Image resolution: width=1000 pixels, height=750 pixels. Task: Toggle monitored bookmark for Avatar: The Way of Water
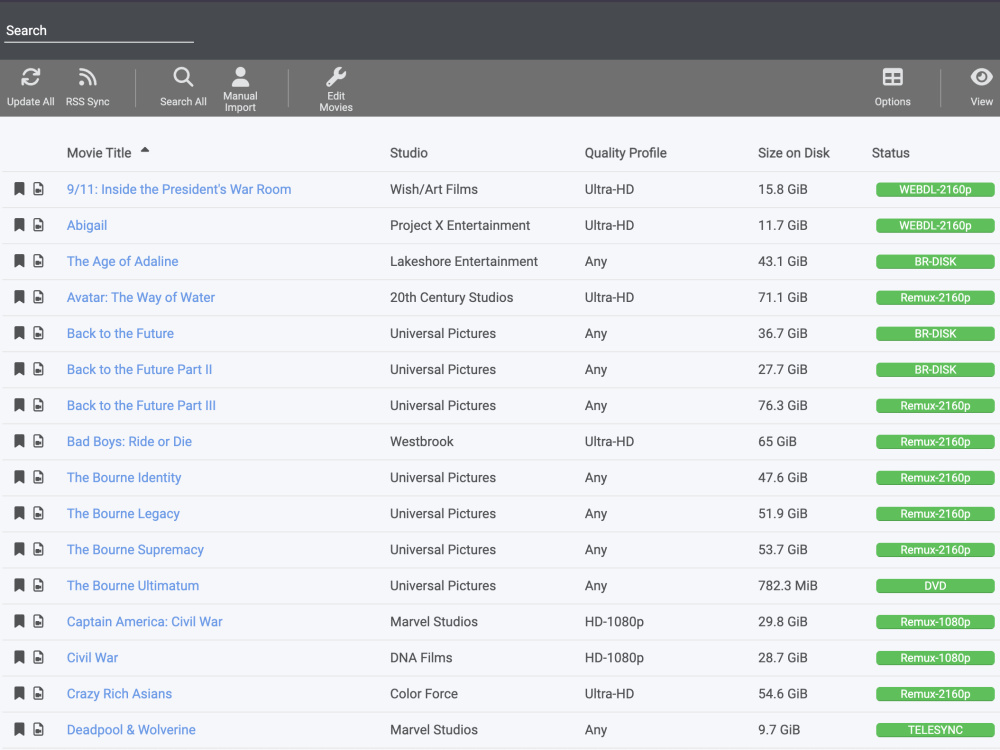19,297
